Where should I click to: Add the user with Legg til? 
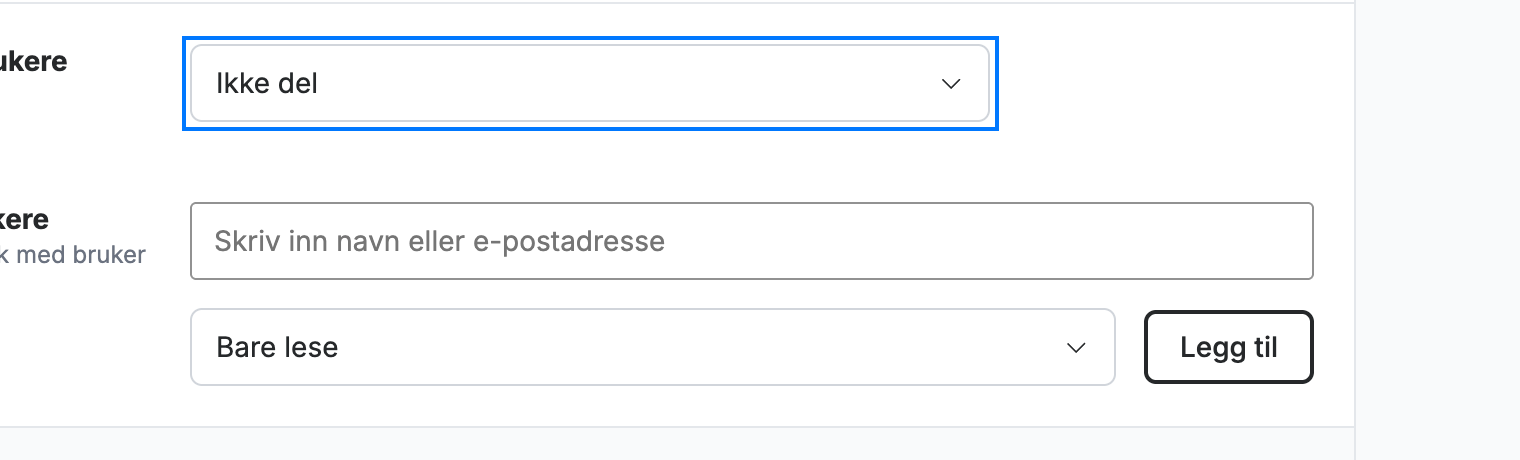(x=1228, y=347)
